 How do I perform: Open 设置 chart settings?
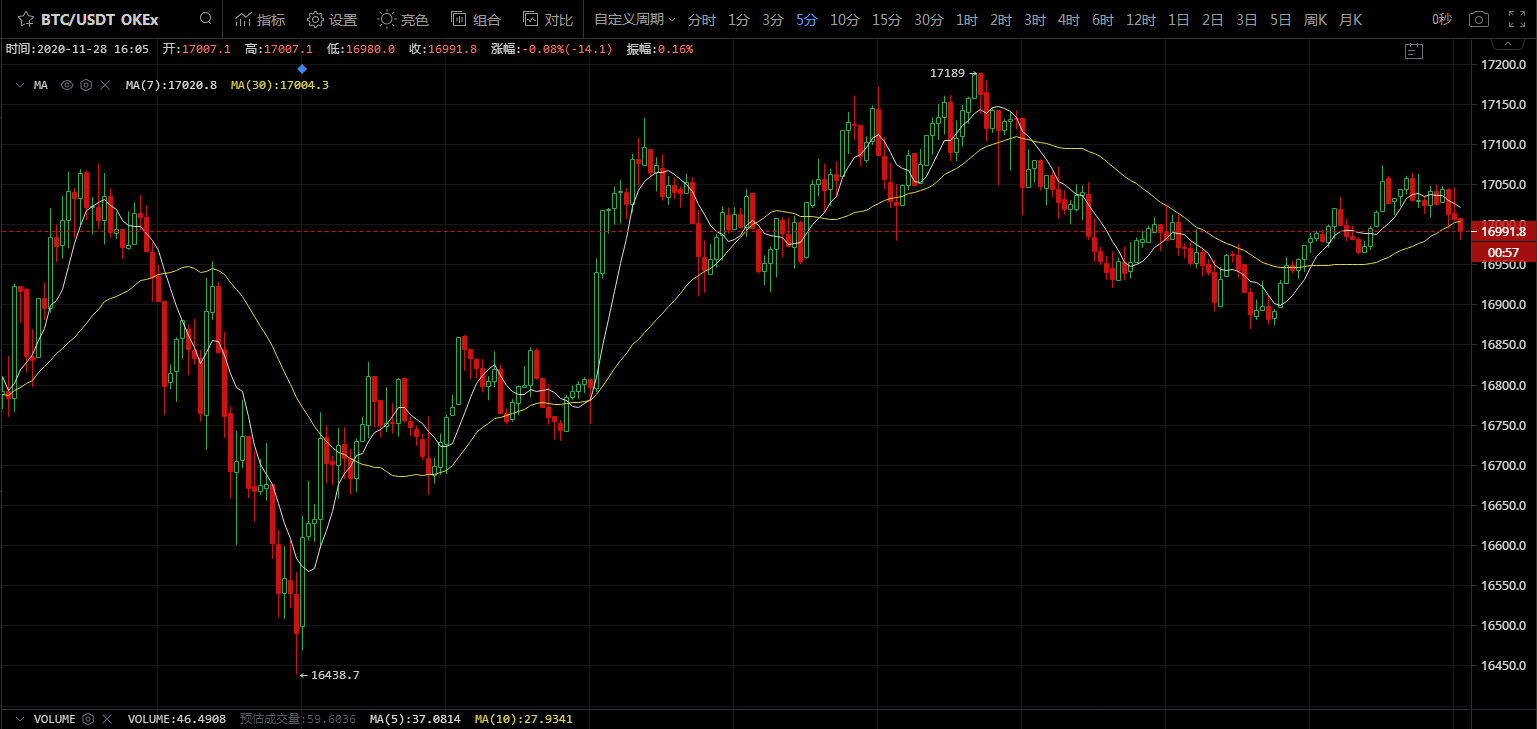click(x=332, y=19)
